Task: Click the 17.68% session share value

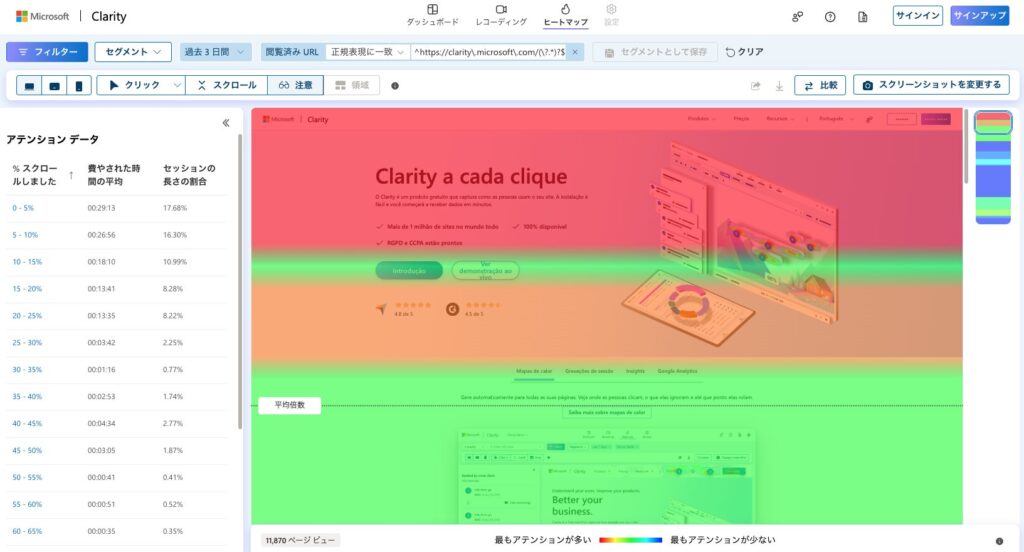Action: coord(175,208)
